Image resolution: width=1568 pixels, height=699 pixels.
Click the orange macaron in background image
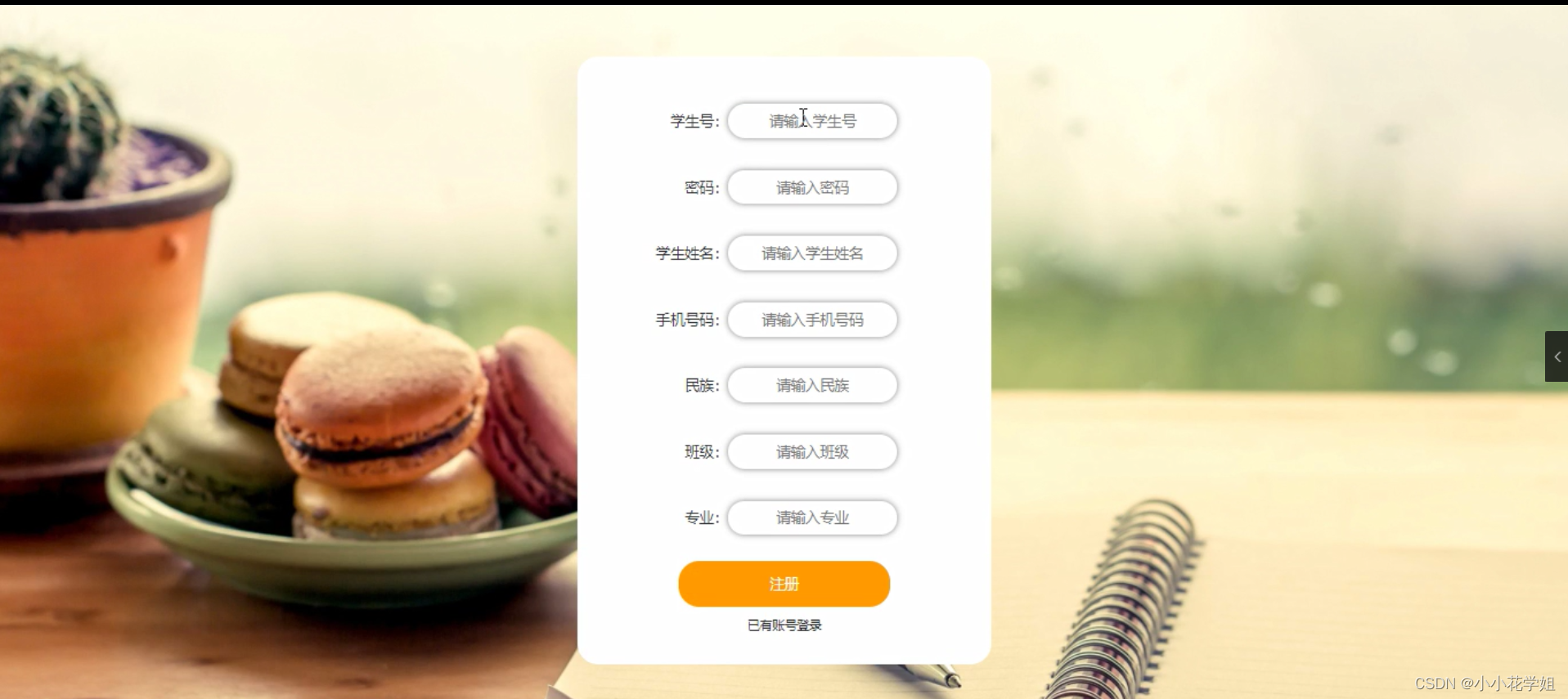382,406
